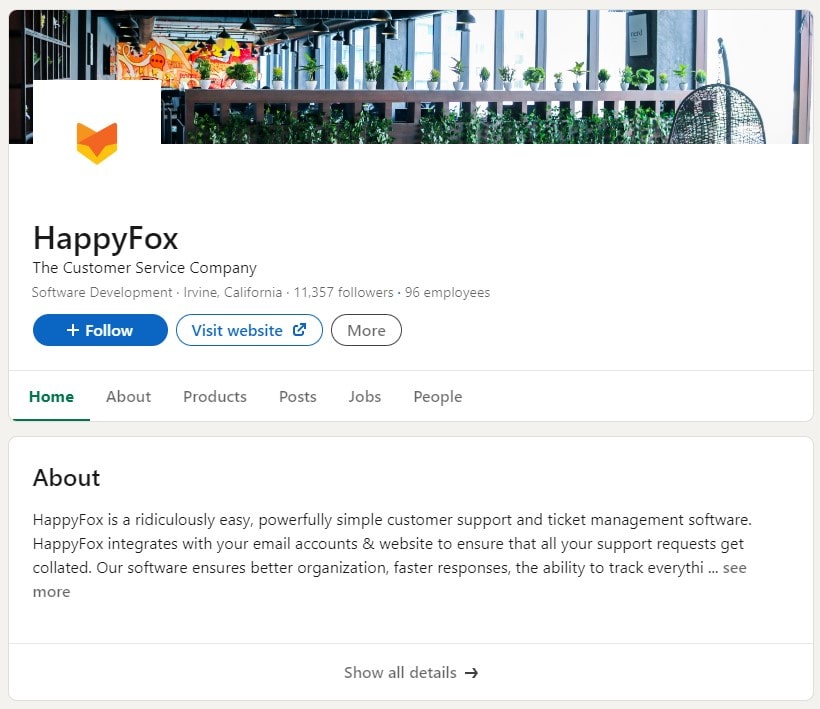Viewport: 820px width, 709px height.
Task: Open the More options button
Action: pos(366,330)
